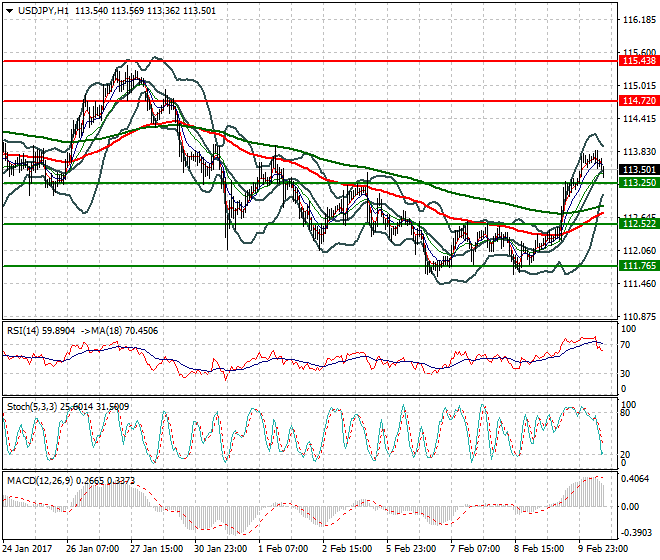Click the 1 Feb 07:00 time label
The image size is (660, 560).
[283, 549]
